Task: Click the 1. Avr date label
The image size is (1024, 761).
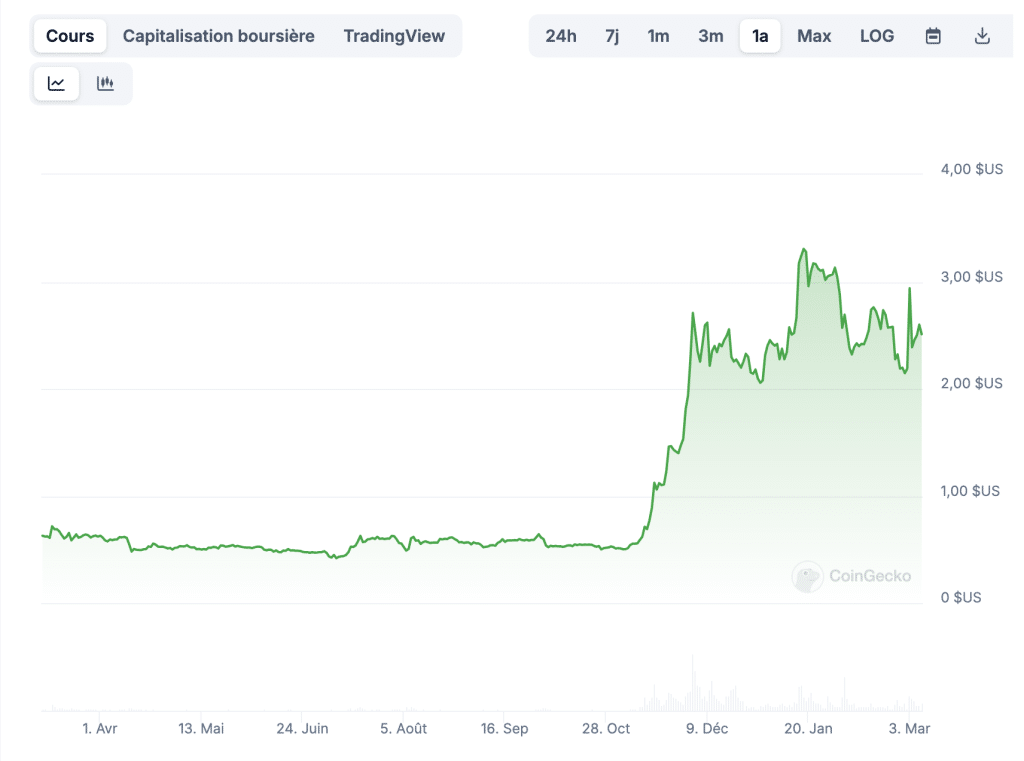Action: point(99,728)
